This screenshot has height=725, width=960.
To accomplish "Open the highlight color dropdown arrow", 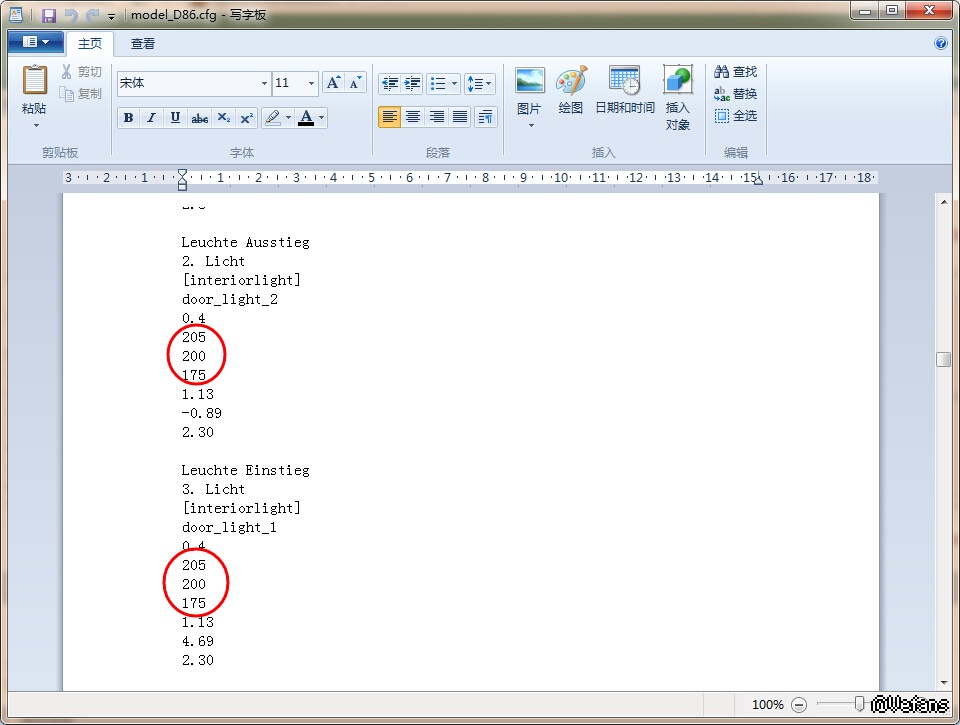I will (x=288, y=118).
